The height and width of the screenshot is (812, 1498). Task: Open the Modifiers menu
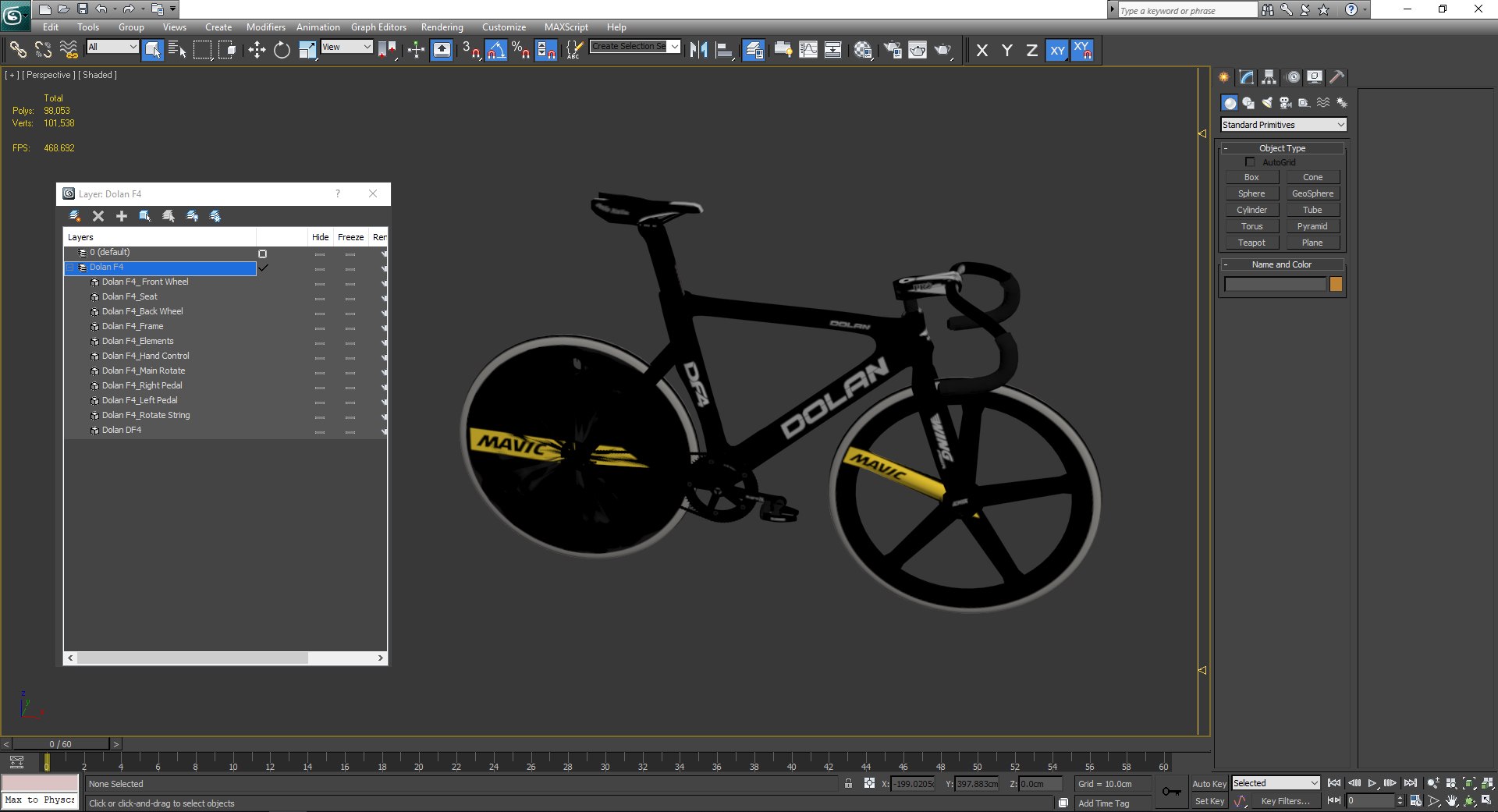(265, 27)
